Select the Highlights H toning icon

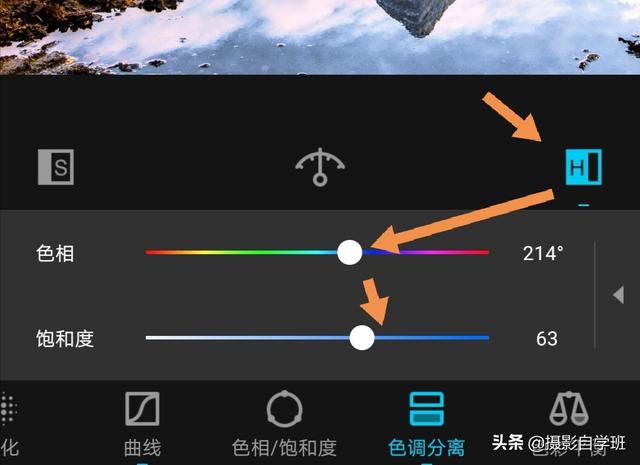point(583,167)
